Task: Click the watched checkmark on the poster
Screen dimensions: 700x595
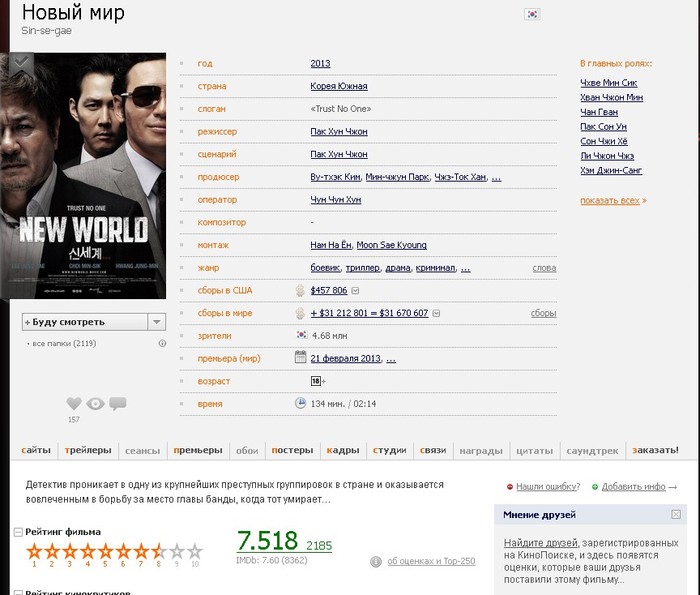Action: pos(21,63)
